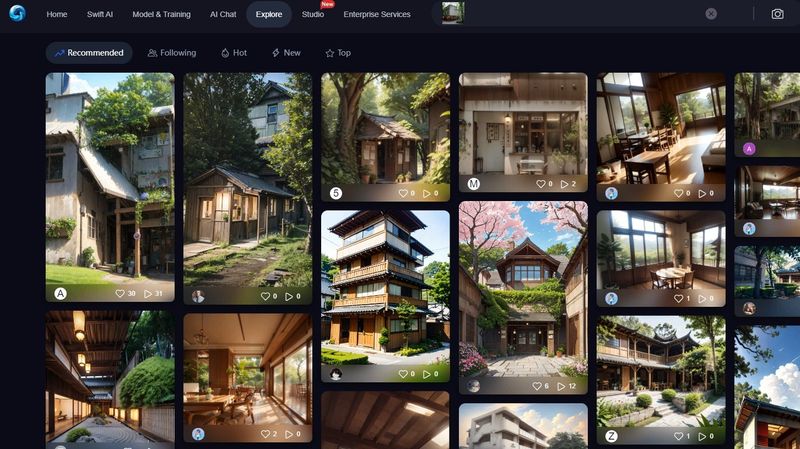Open the camera image search icon
The image size is (800, 449).
(777, 14)
